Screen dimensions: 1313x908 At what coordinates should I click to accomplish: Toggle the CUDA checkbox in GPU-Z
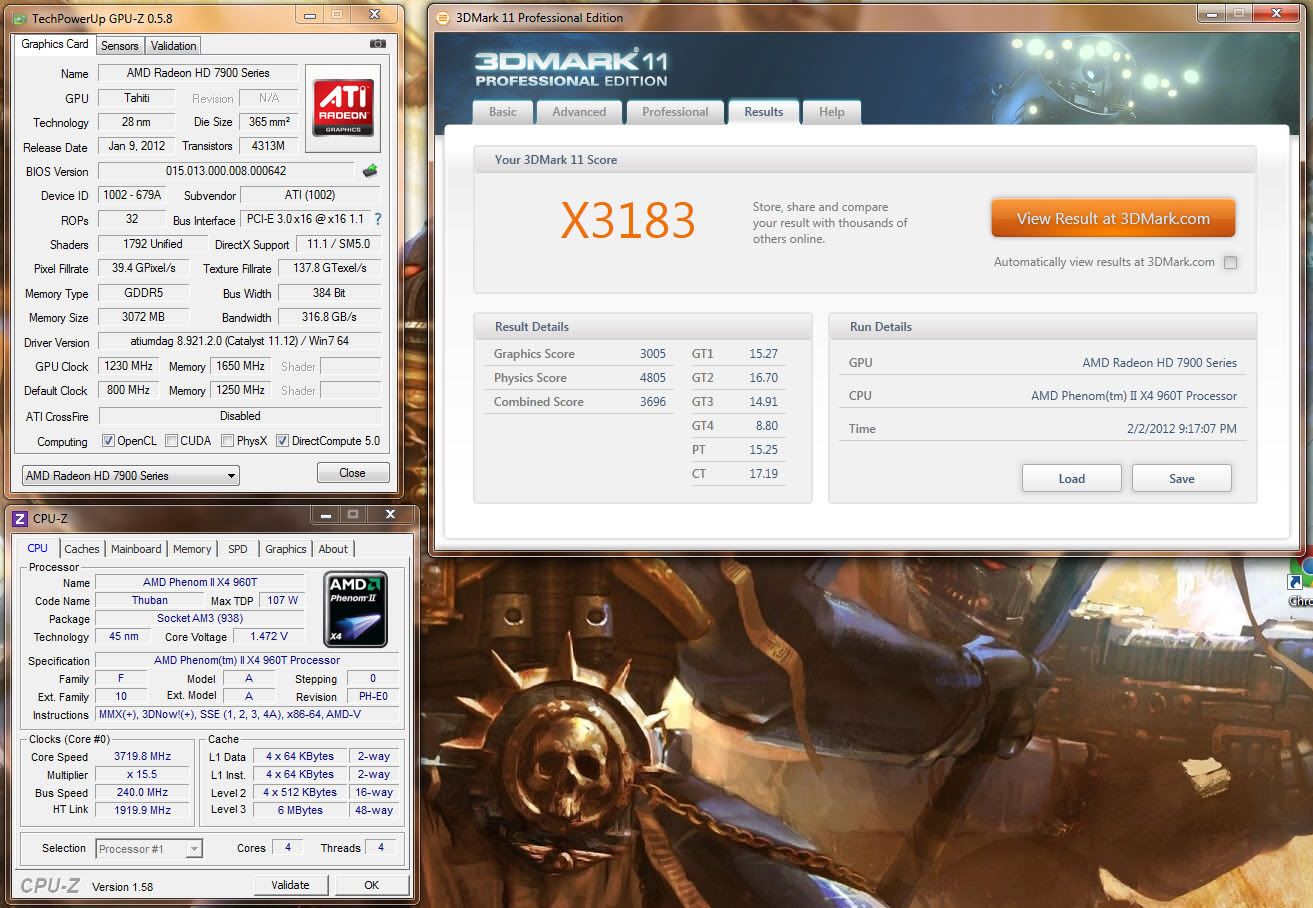172,441
